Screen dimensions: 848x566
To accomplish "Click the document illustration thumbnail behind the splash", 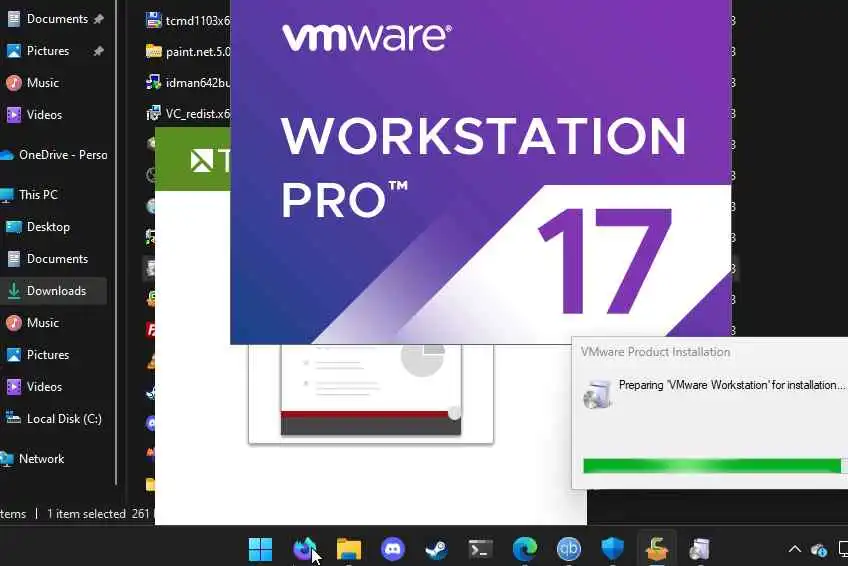I will coord(371,394).
